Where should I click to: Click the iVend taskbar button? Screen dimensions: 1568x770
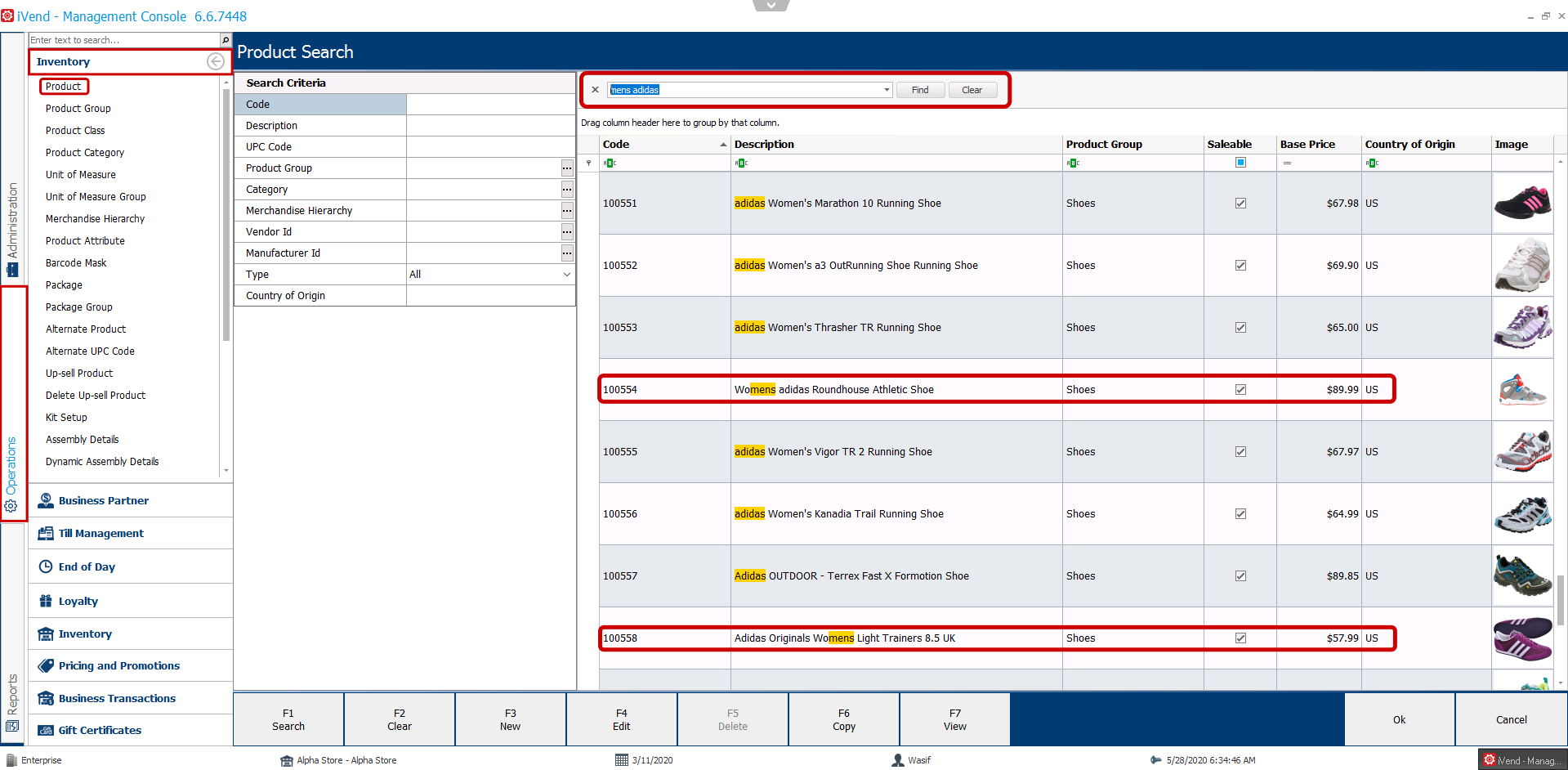pyautogui.click(x=1522, y=760)
